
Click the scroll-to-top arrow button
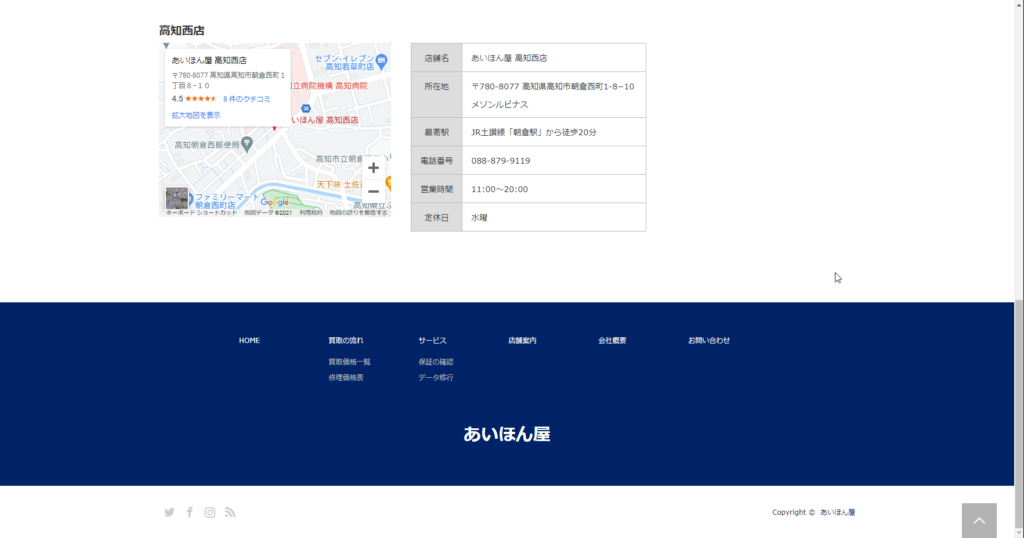tap(979, 520)
